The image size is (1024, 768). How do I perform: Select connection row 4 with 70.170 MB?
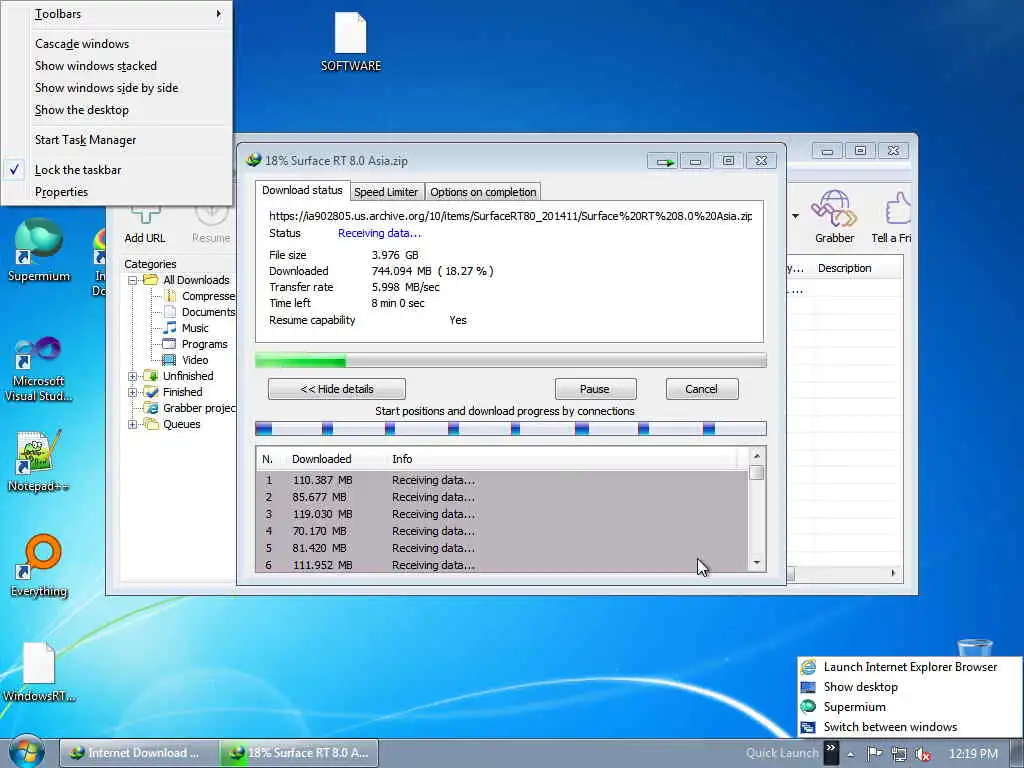click(x=503, y=531)
